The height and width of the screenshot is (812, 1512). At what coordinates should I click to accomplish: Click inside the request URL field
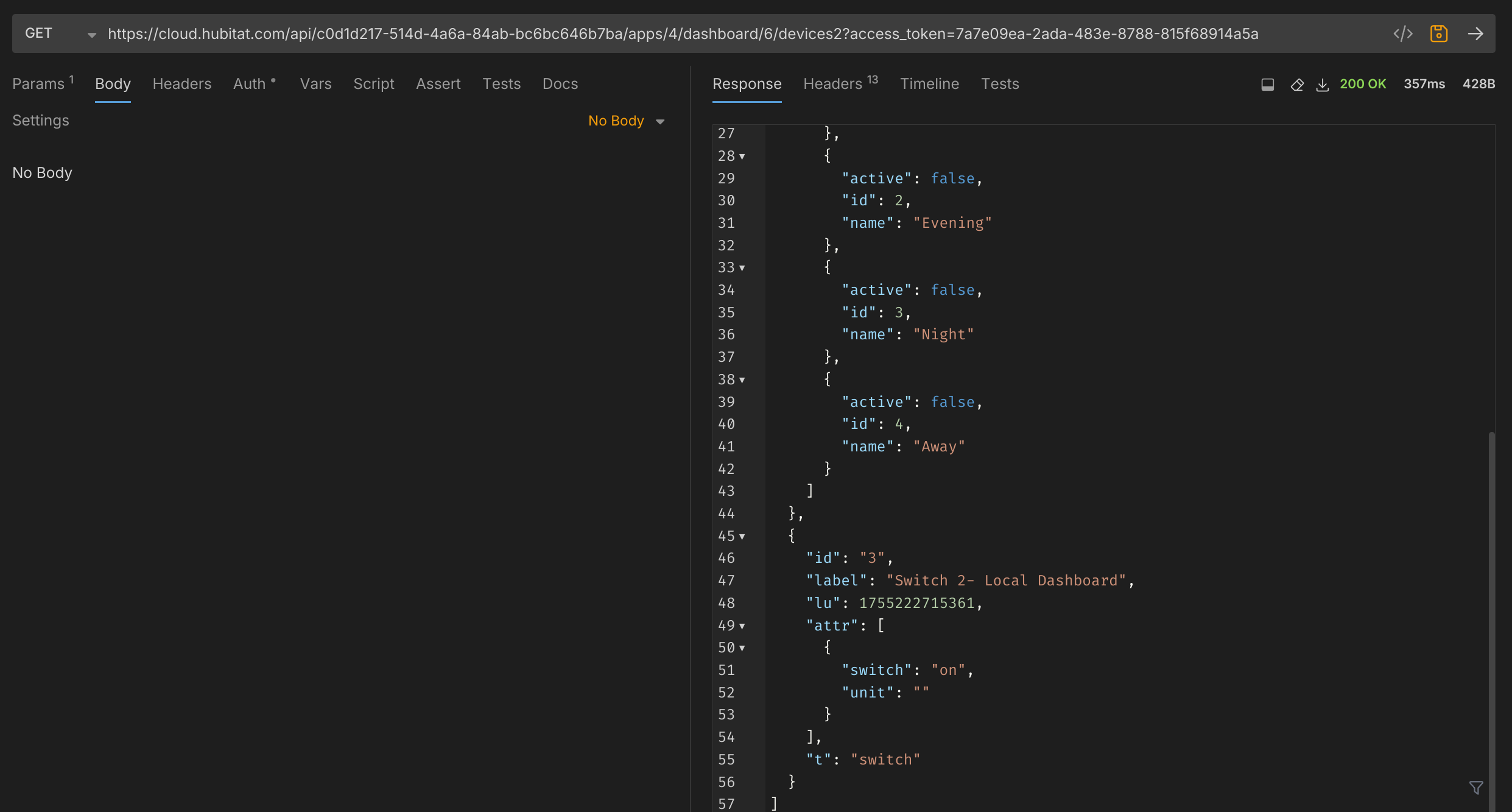(x=682, y=34)
